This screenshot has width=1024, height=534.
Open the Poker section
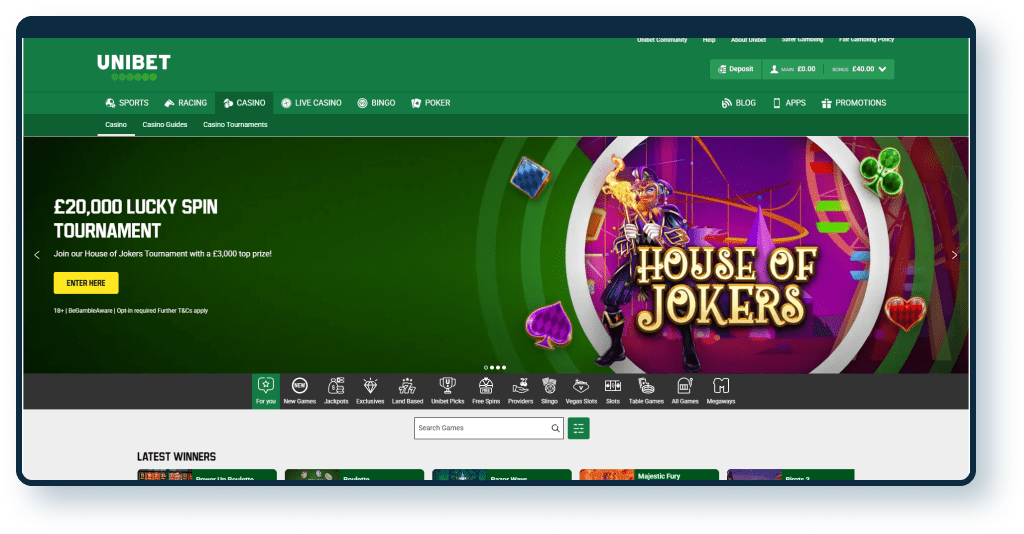click(430, 103)
